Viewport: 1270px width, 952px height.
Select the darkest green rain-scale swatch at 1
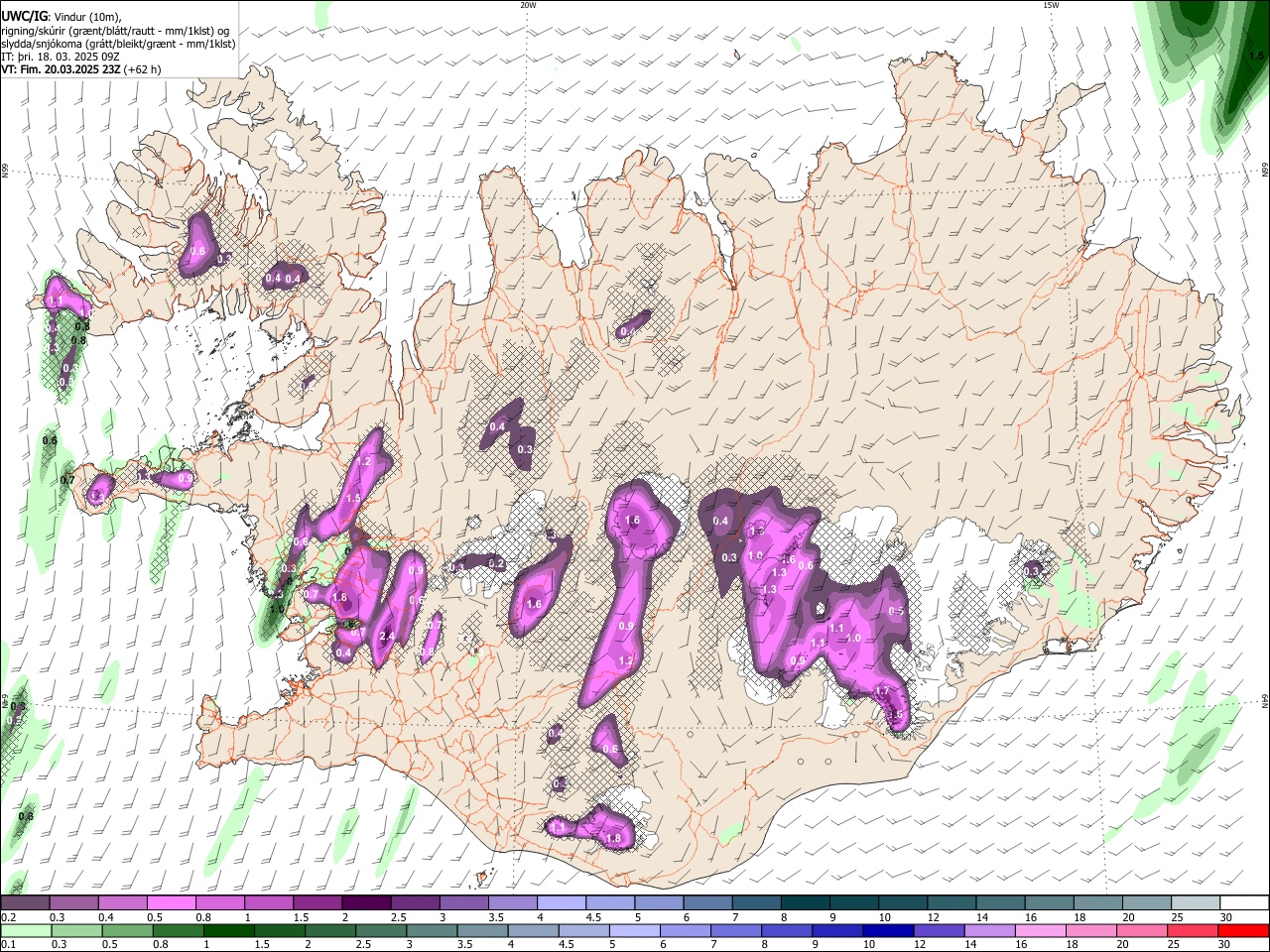(228, 930)
